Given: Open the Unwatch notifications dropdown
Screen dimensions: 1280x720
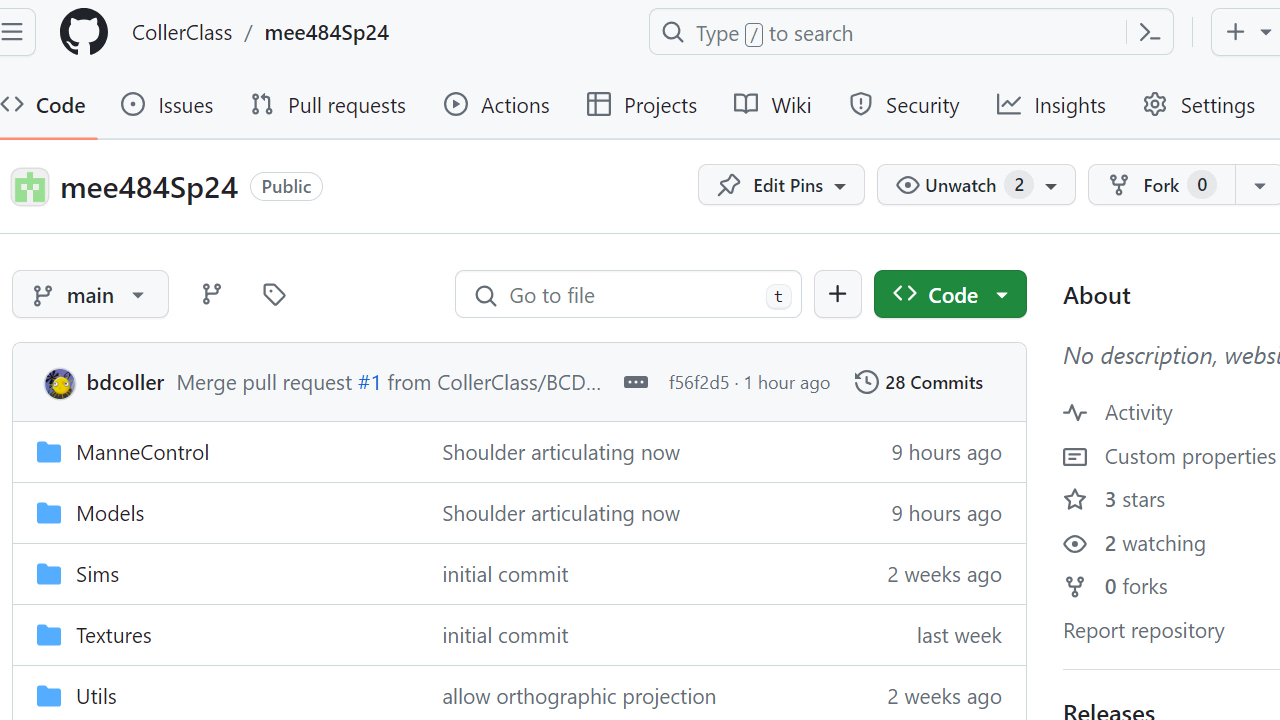Looking at the screenshot, I should pyautogui.click(x=975, y=185).
